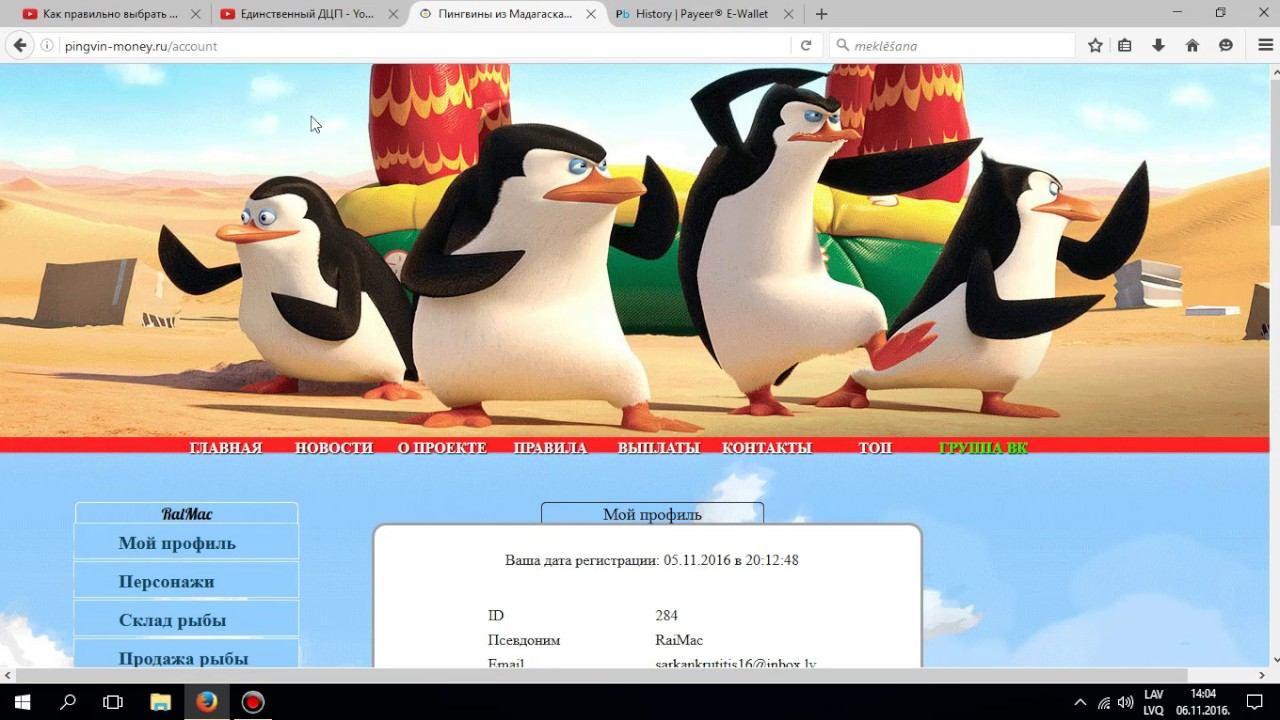Image resolution: width=1280 pixels, height=720 pixels.
Task: Open Мой профиль in the sidebar
Action: [x=187, y=543]
